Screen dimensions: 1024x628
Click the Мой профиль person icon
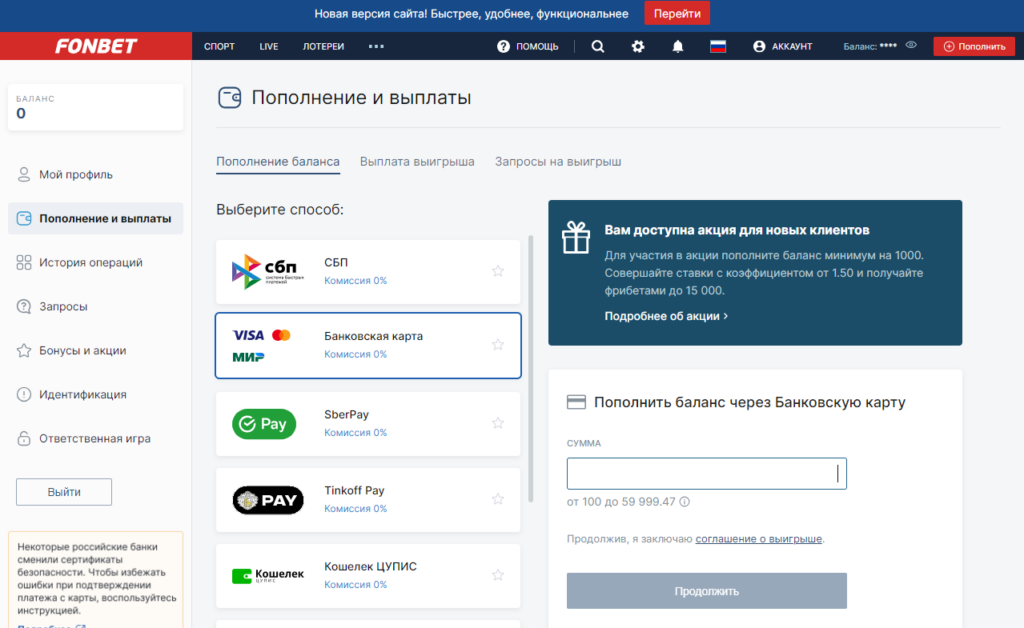[x=24, y=174]
